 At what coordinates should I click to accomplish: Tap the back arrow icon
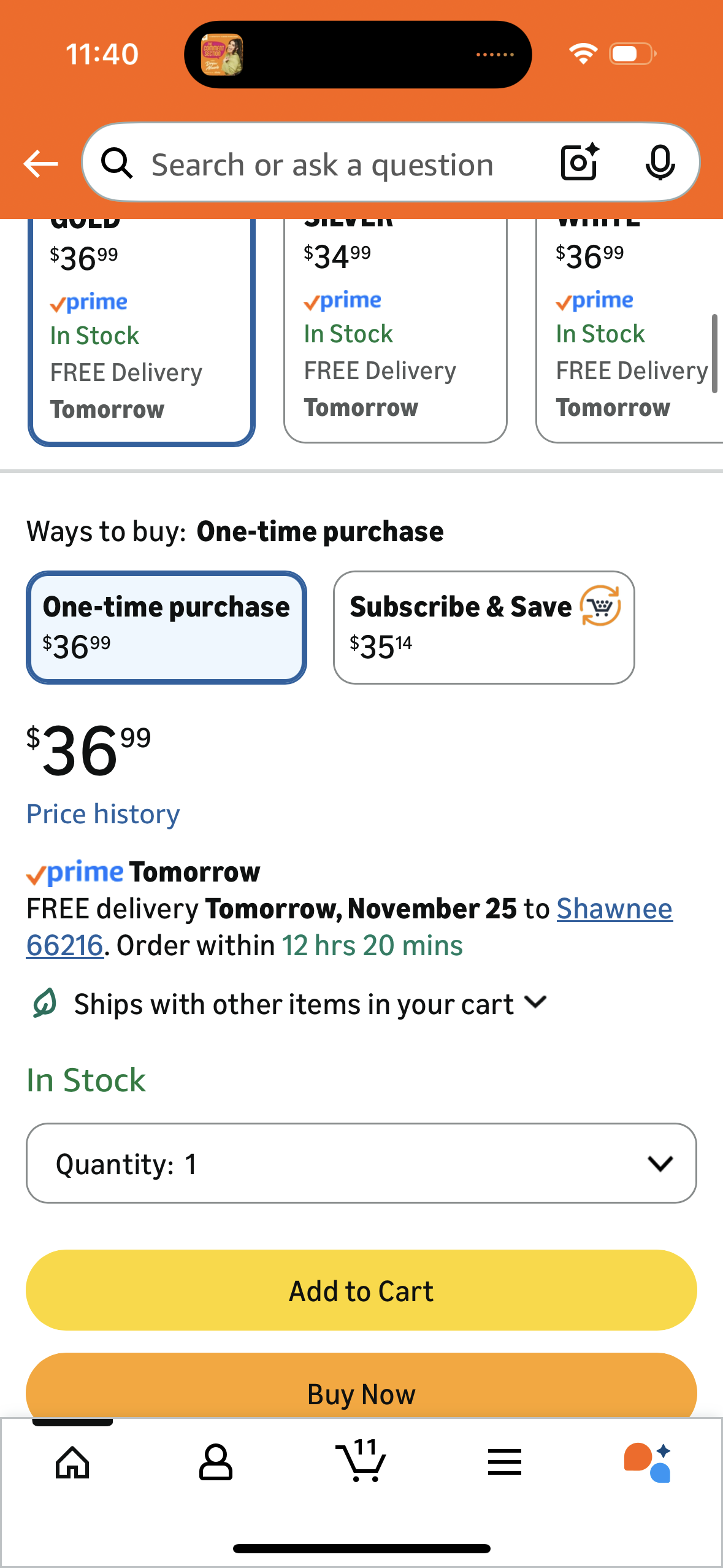[40, 164]
